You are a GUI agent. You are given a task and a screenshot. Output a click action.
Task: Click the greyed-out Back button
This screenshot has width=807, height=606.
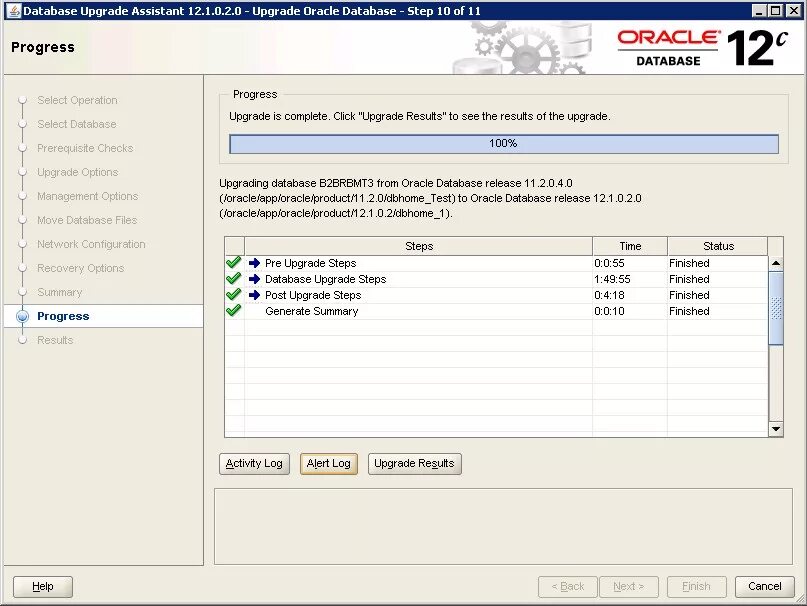coord(568,586)
